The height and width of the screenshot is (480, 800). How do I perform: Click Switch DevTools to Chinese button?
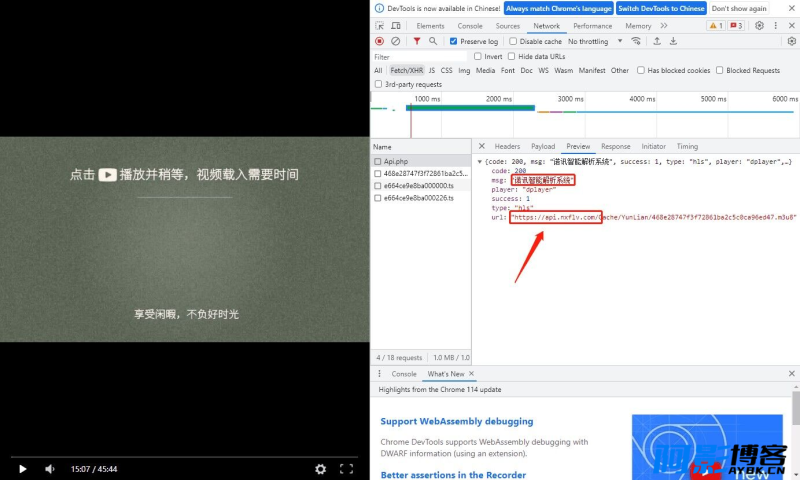click(x=661, y=8)
